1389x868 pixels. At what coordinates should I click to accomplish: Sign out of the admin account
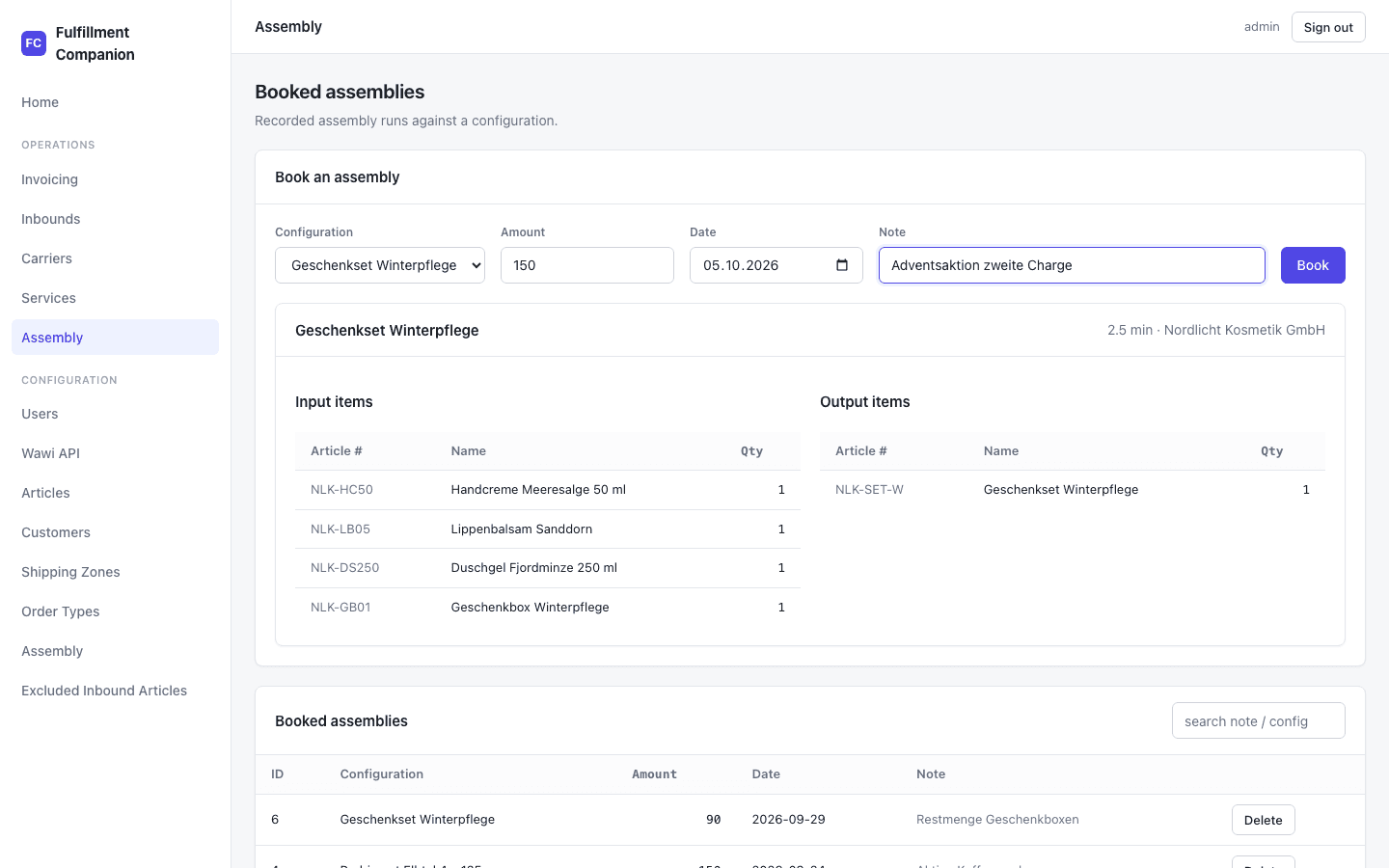[x=1328, y=27]
